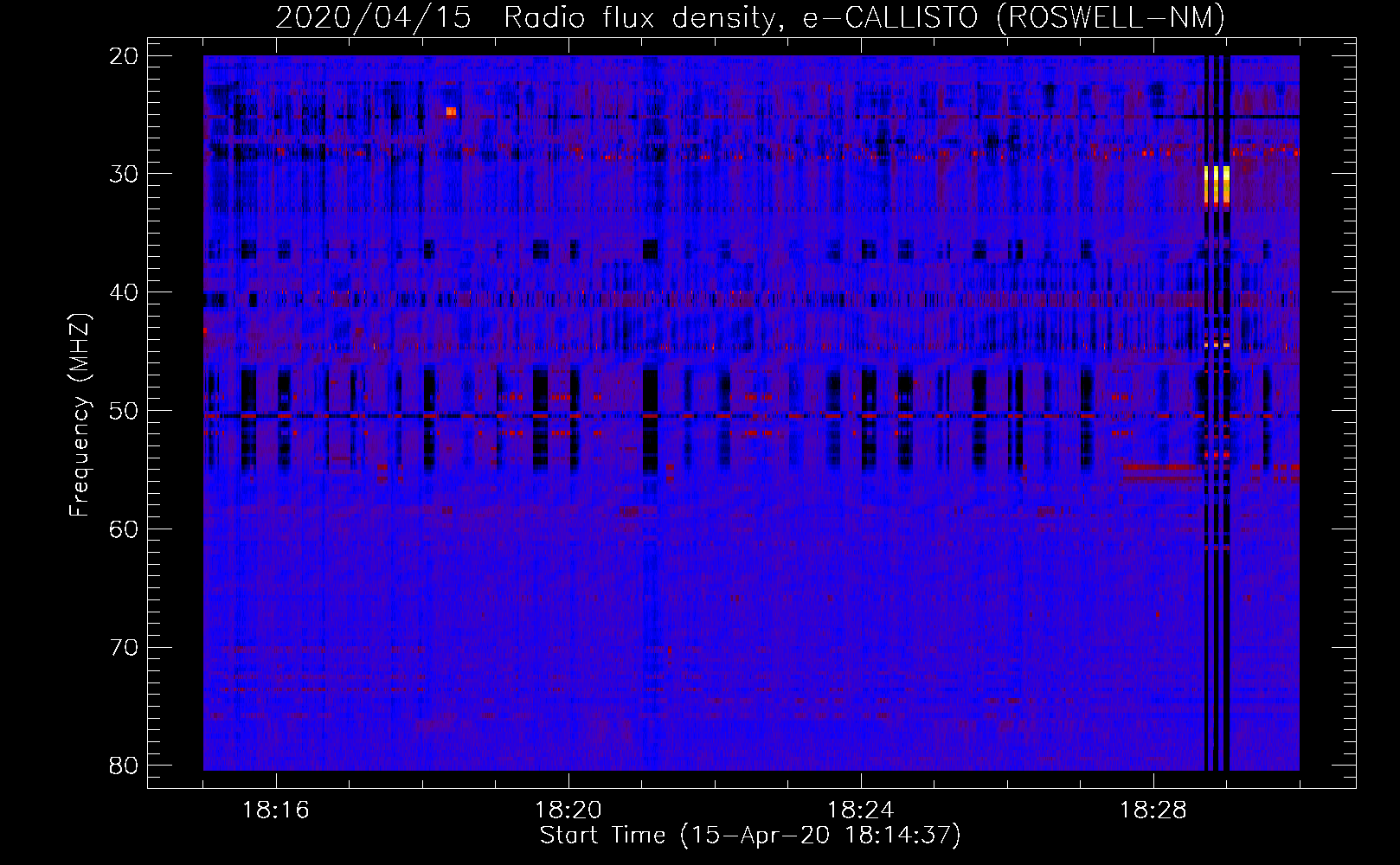Click the red horizontal streak near 55 MHz after 18:28
This screenshot has height=865, width=1400.
click(1164, 468)
